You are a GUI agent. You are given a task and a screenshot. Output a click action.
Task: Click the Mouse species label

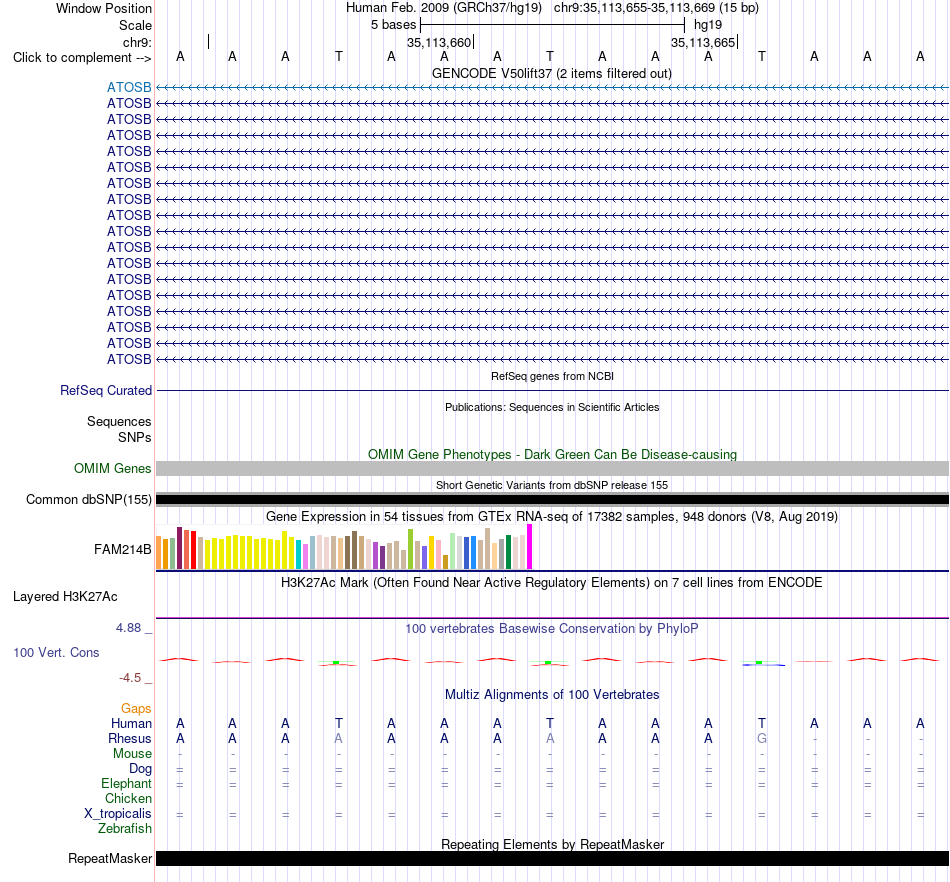coord(132,754)
